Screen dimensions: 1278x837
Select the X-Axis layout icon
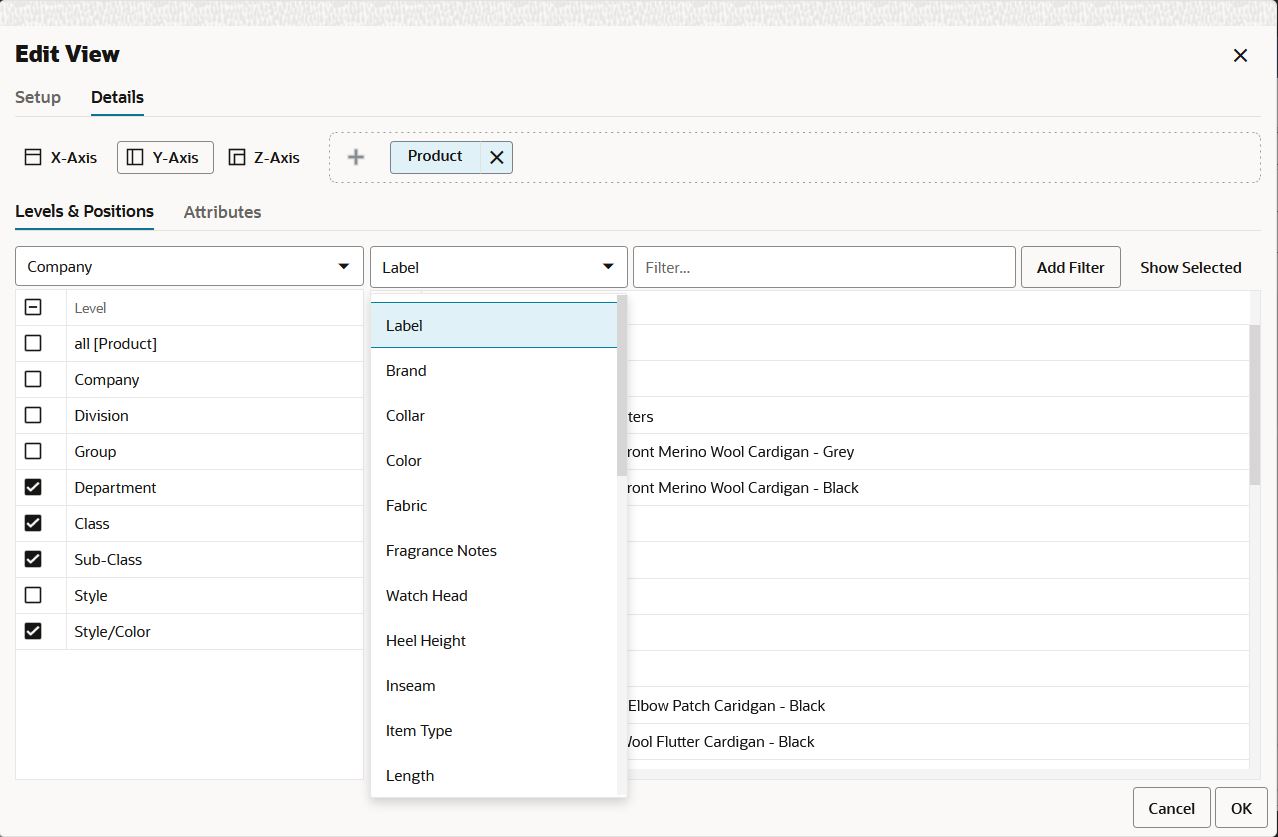pos(33,157)
